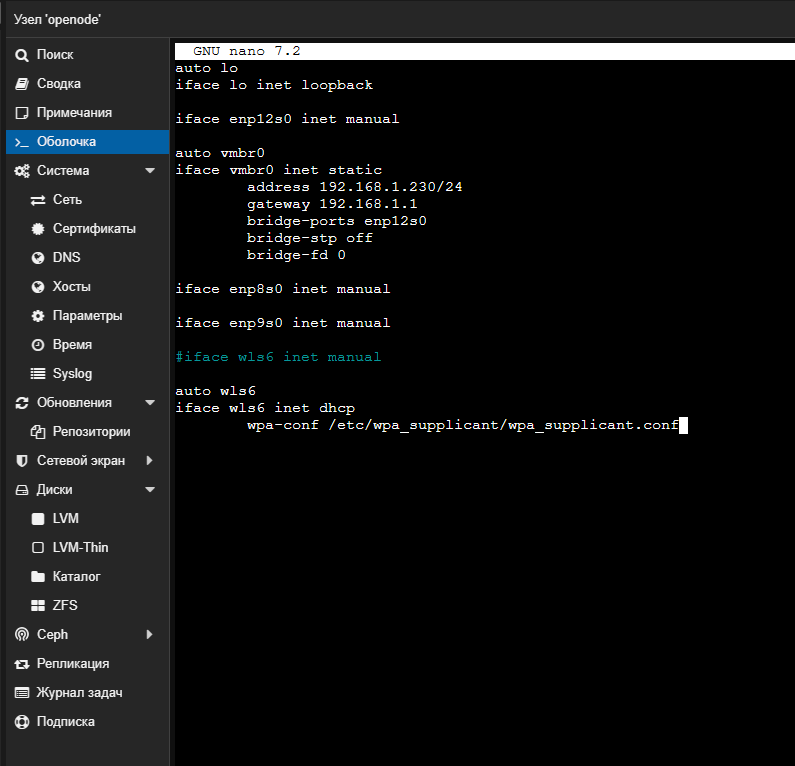795x766 pixels.
Task: Collapse the Система section arrow
Action: tap(150, 171)
